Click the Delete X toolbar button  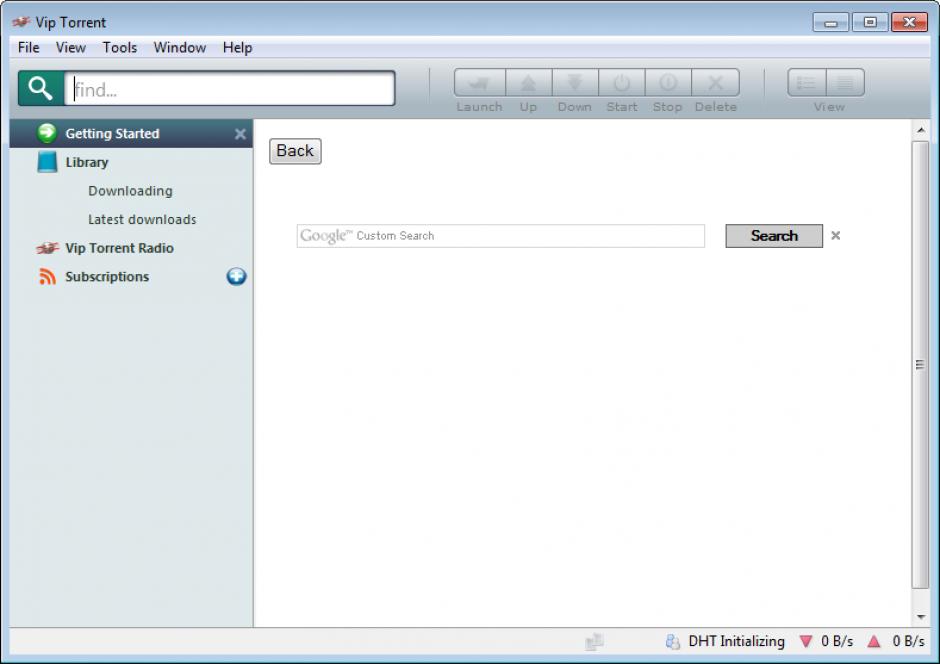pyautogui.click(x=715, y=83)
